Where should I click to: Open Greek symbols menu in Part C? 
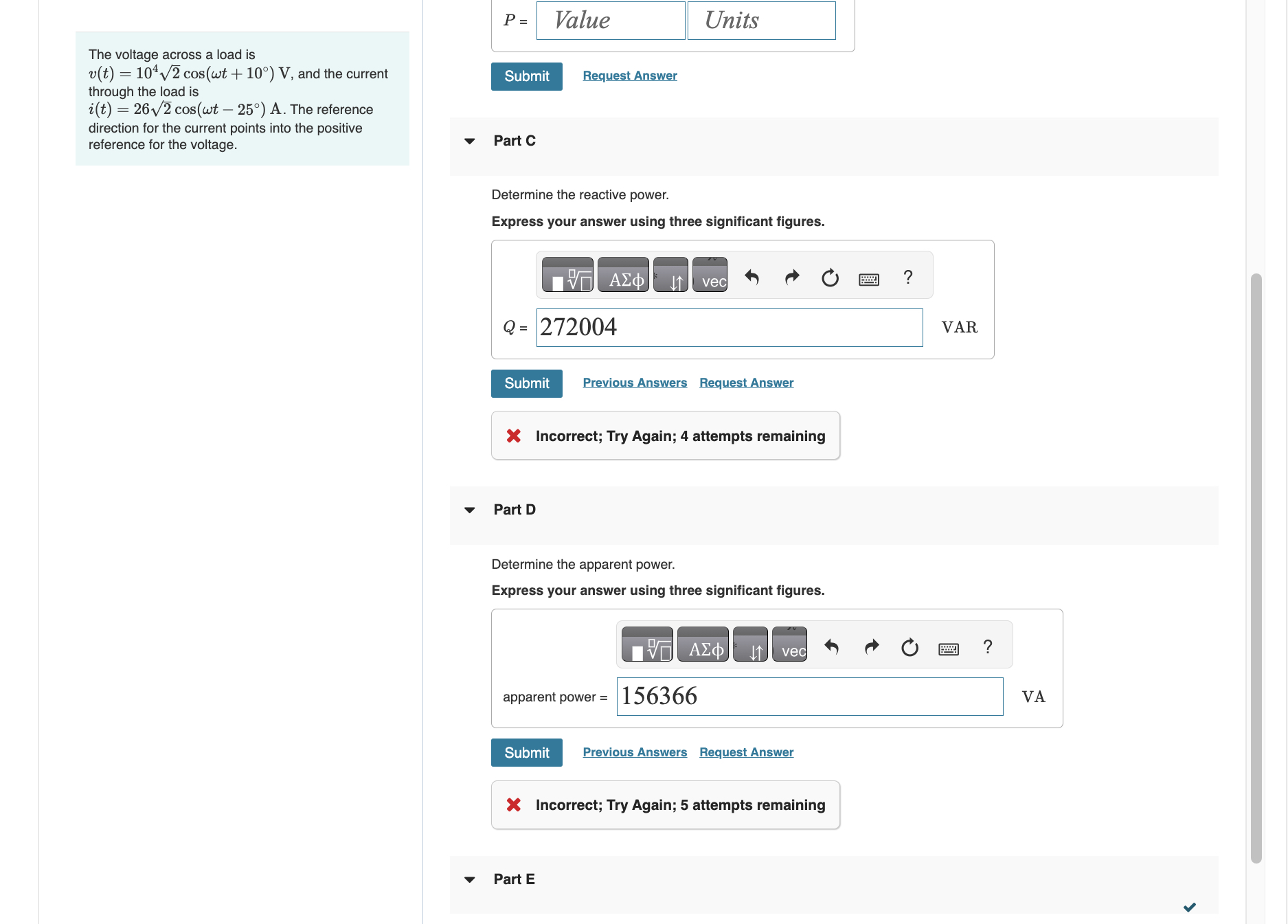(623, 275)
